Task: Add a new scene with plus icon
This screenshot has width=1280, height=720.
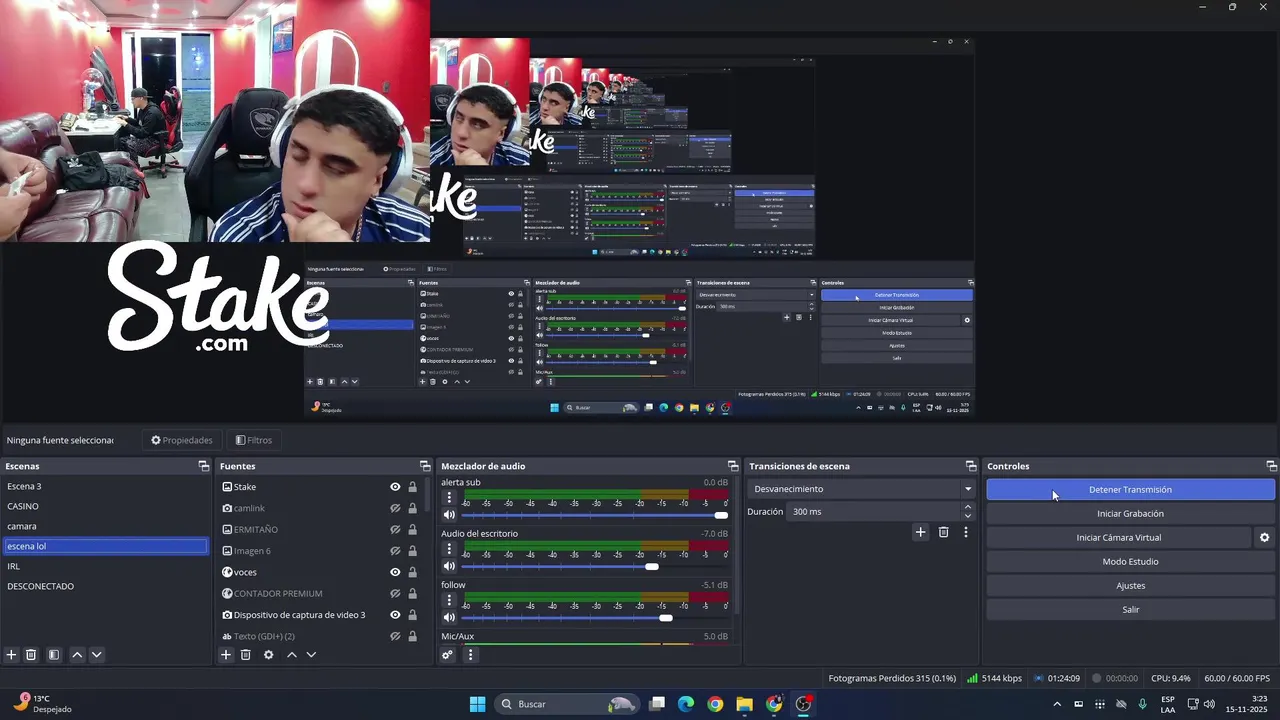Action: point(12,655)
